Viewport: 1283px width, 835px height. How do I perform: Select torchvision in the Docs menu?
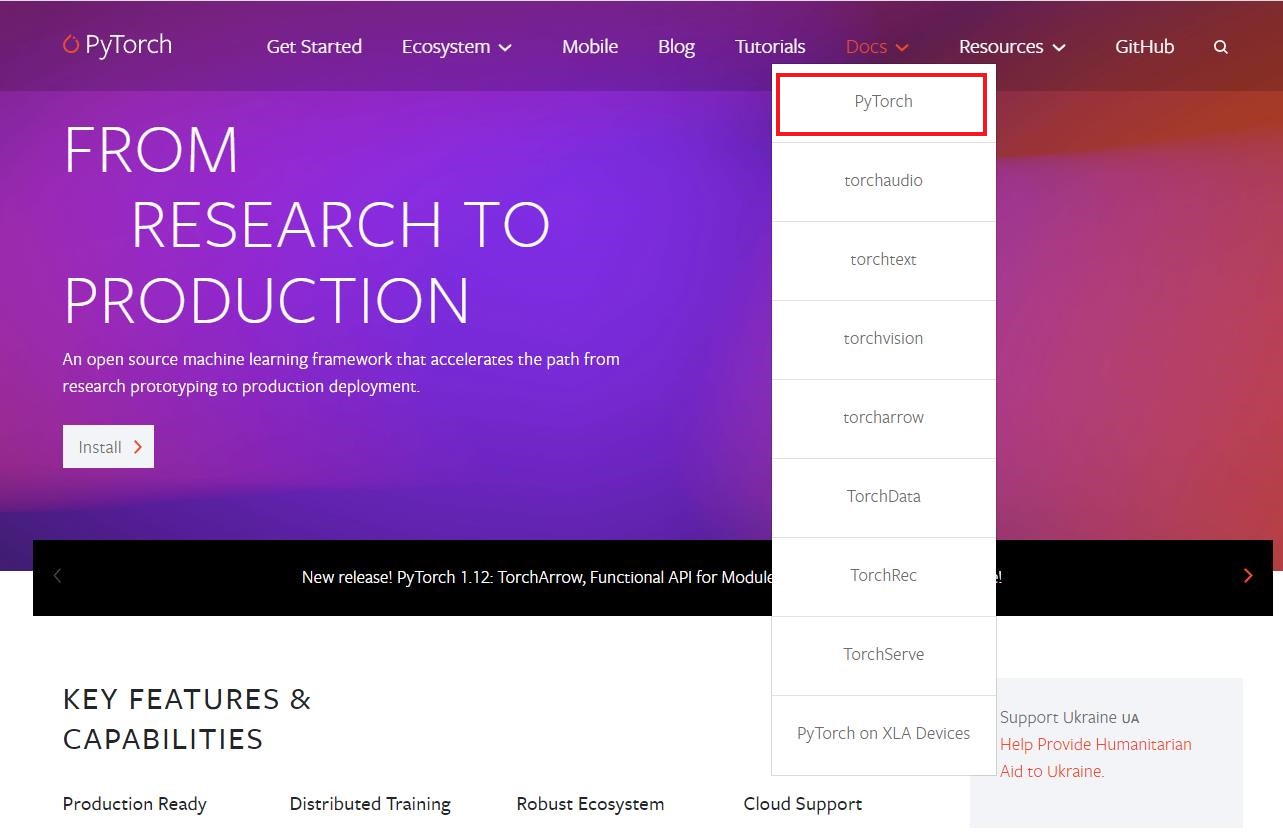(883, 339)
